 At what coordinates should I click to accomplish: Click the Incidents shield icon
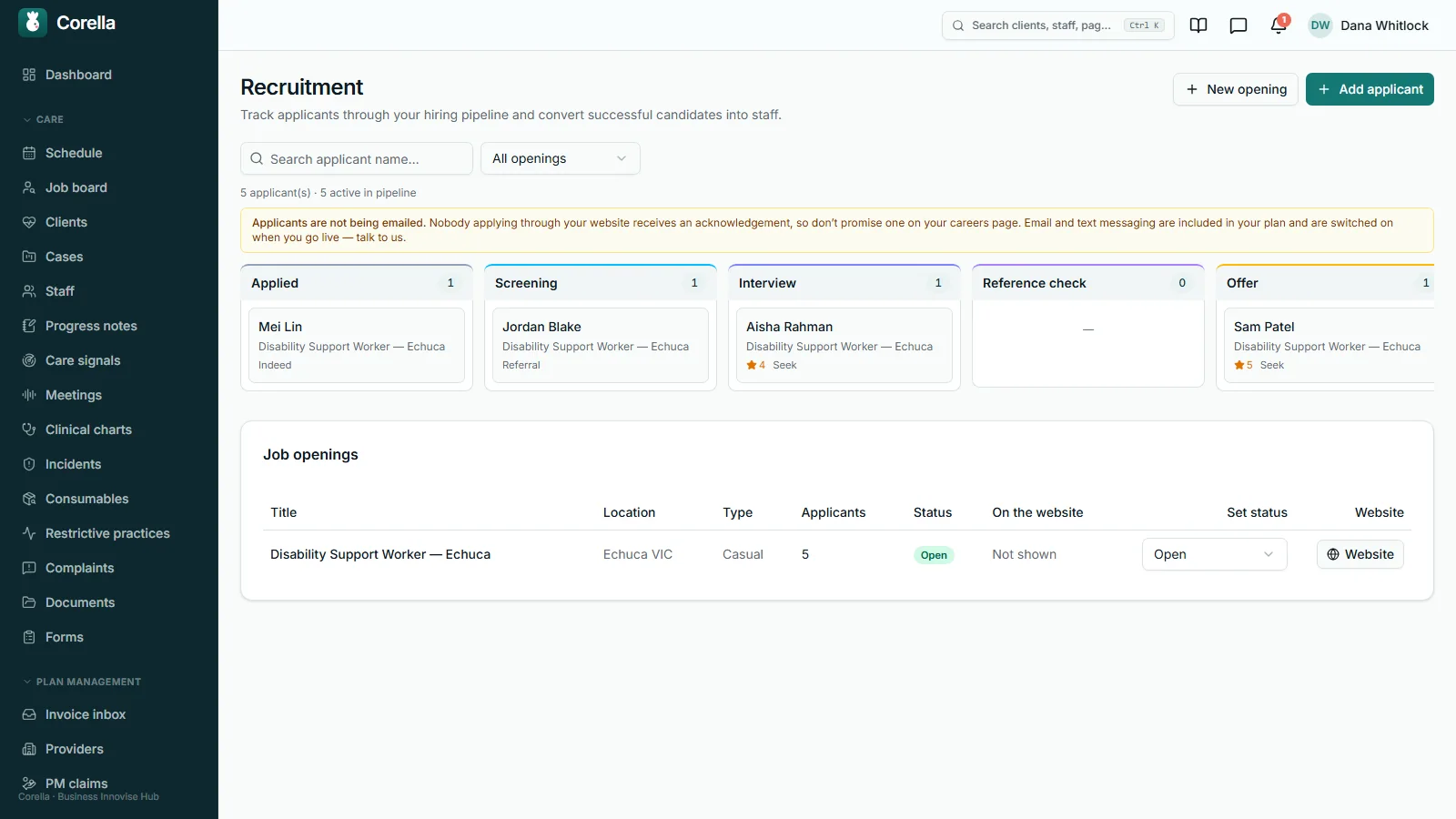(29, 464)
